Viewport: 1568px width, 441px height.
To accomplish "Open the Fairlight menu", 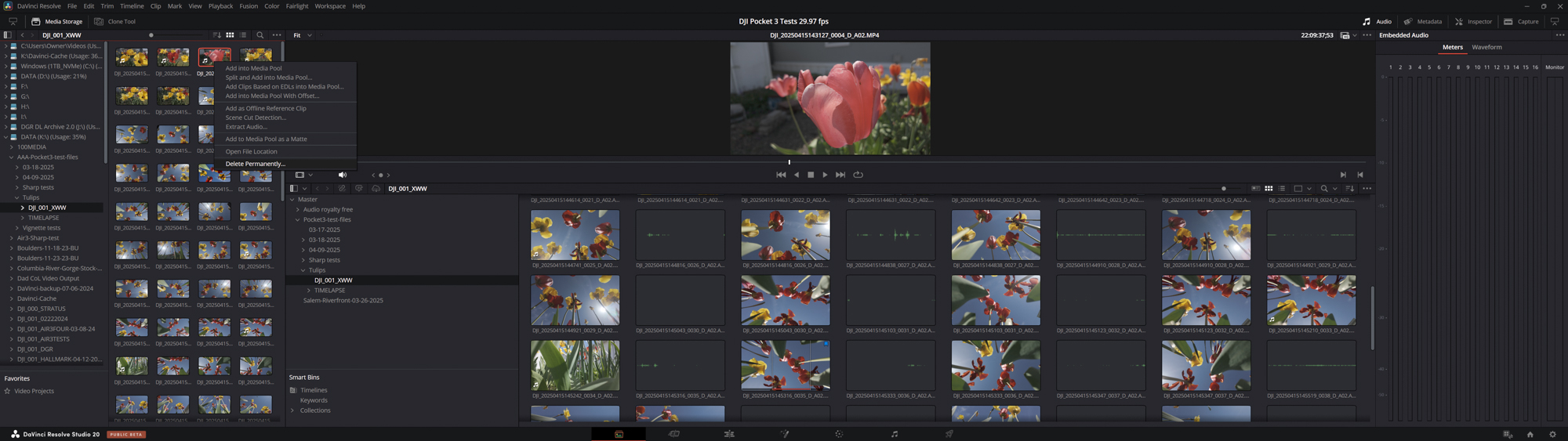I will [297, 5].
